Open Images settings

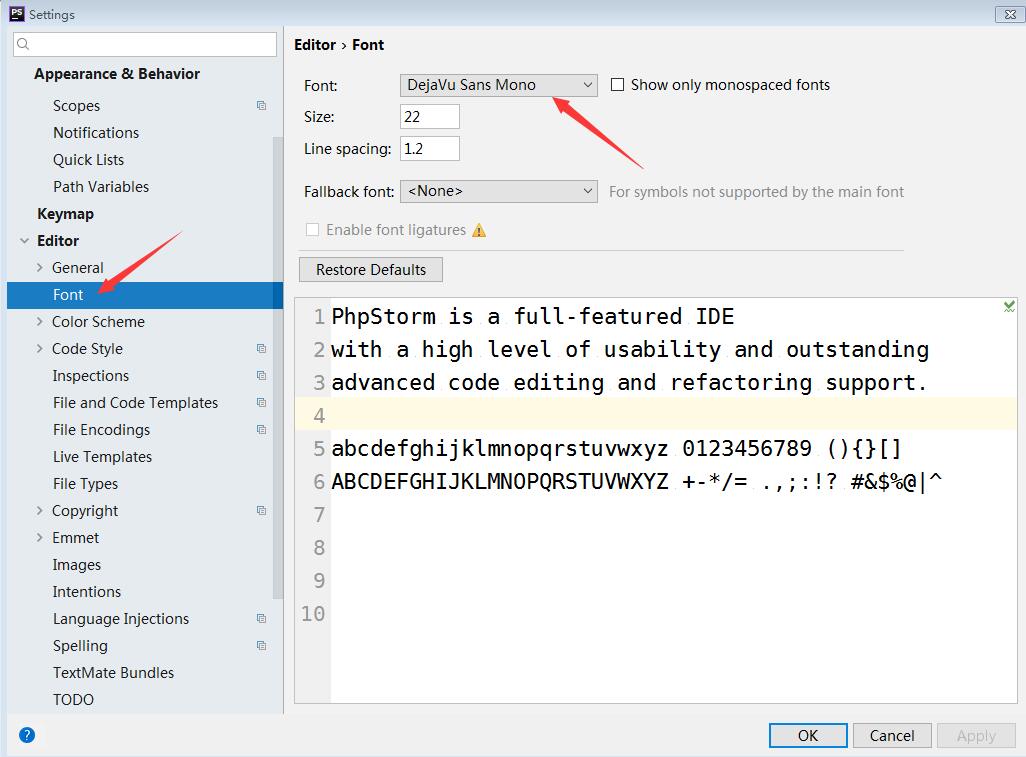point(77,565)
